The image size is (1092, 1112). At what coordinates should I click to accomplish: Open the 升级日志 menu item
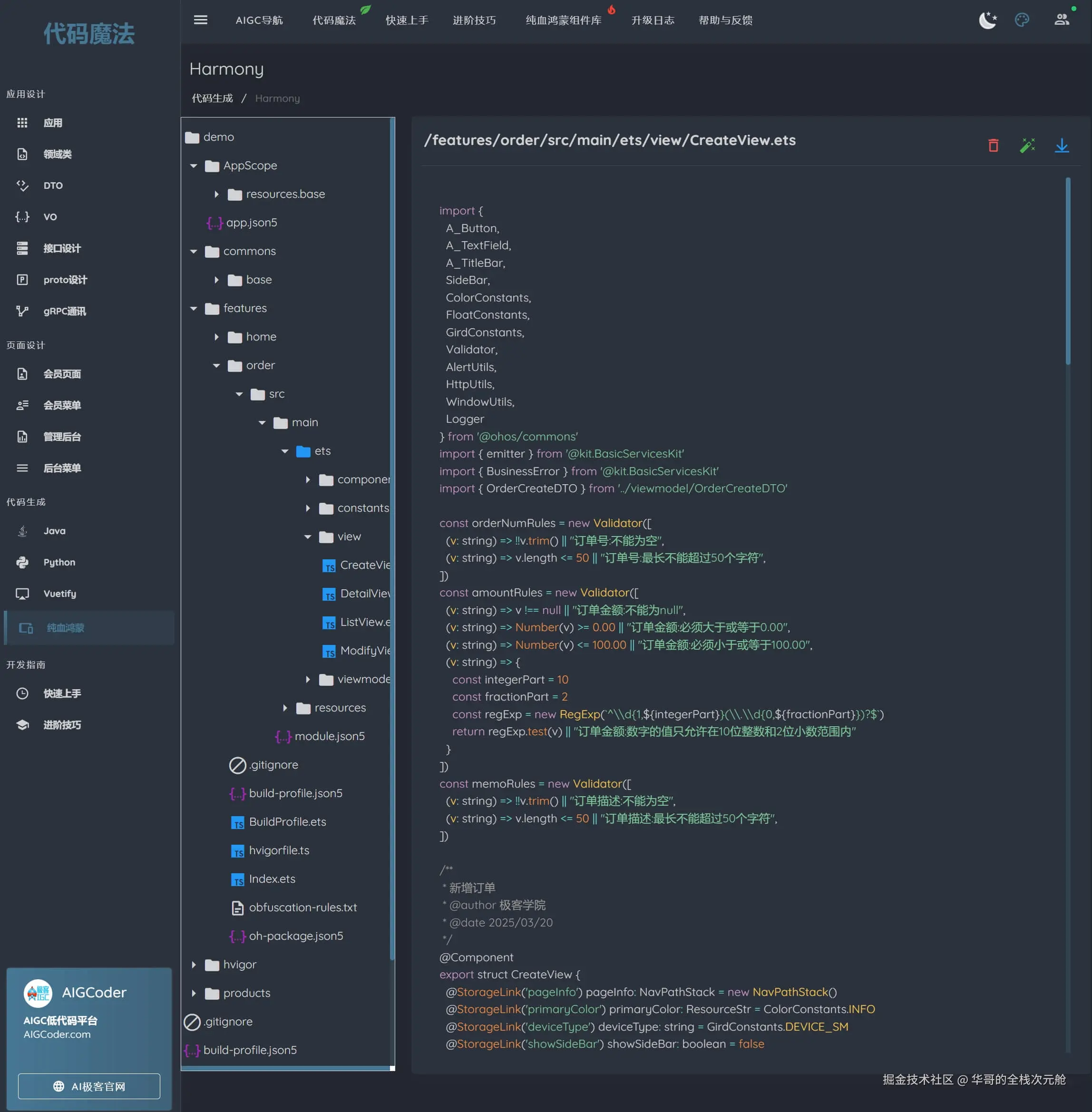point(652,20)
